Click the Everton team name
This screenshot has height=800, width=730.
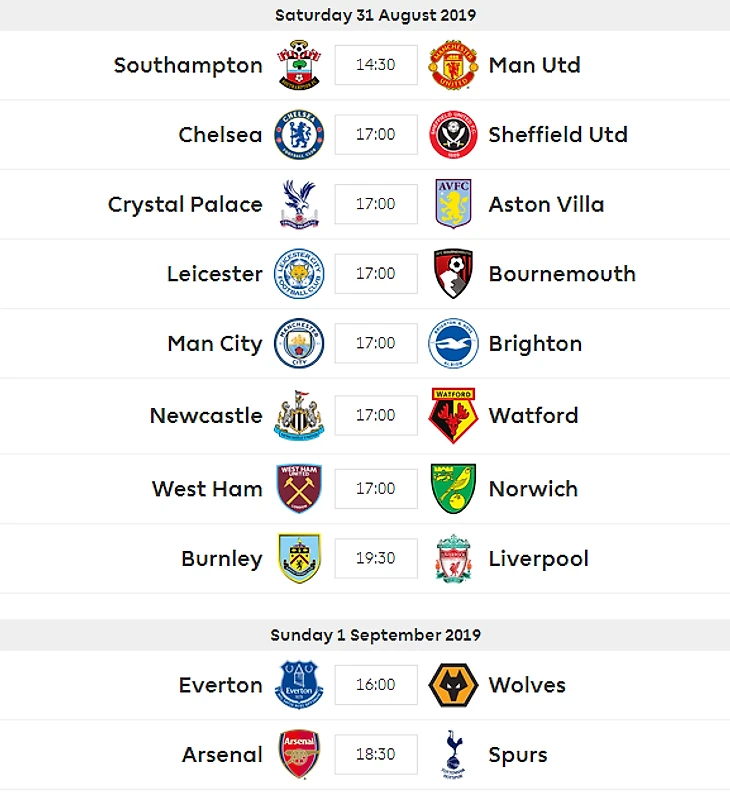[220, 685]
